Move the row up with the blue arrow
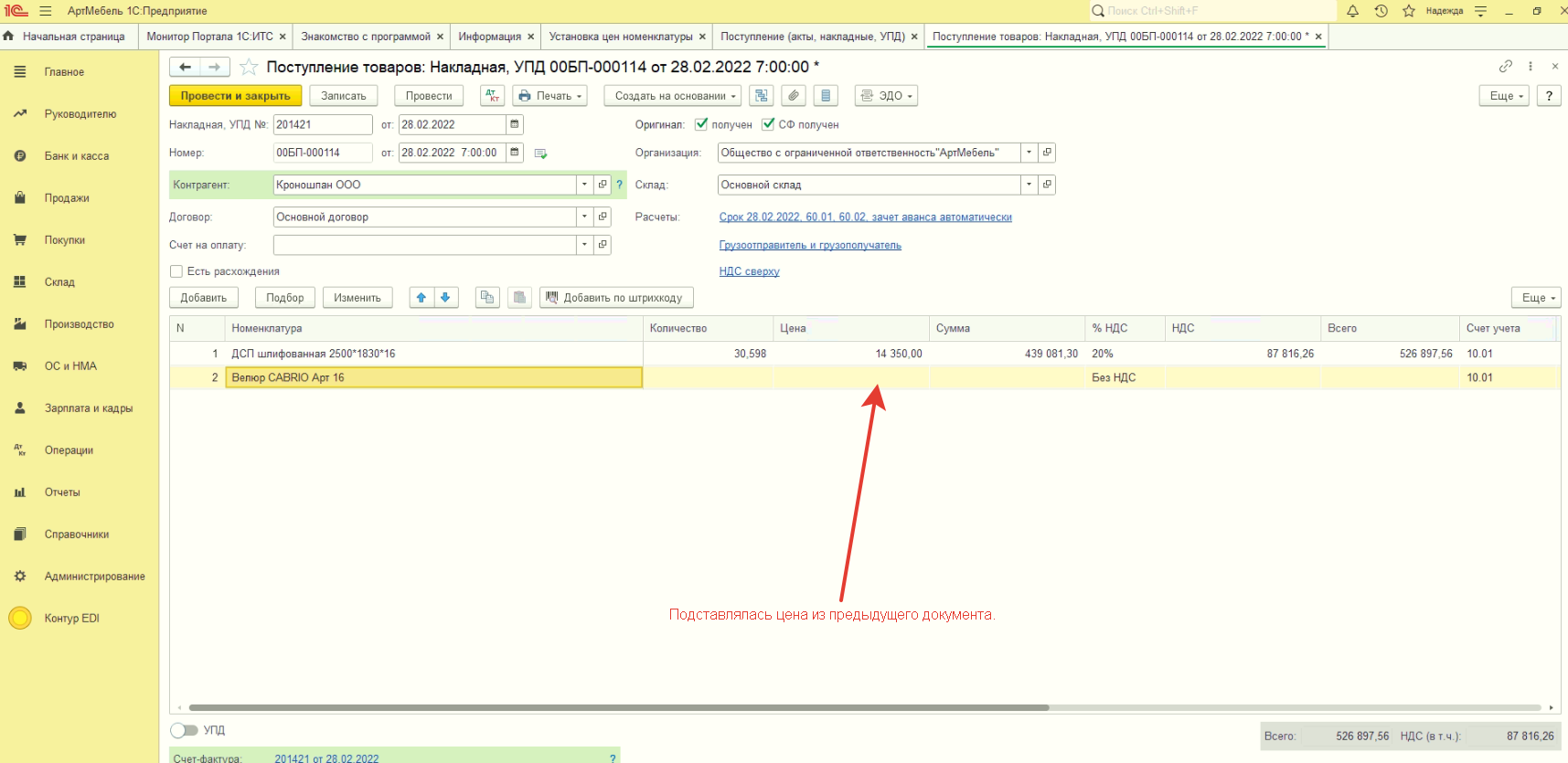The width and height of the screenshot is (1568, 763). coord(421,298)
